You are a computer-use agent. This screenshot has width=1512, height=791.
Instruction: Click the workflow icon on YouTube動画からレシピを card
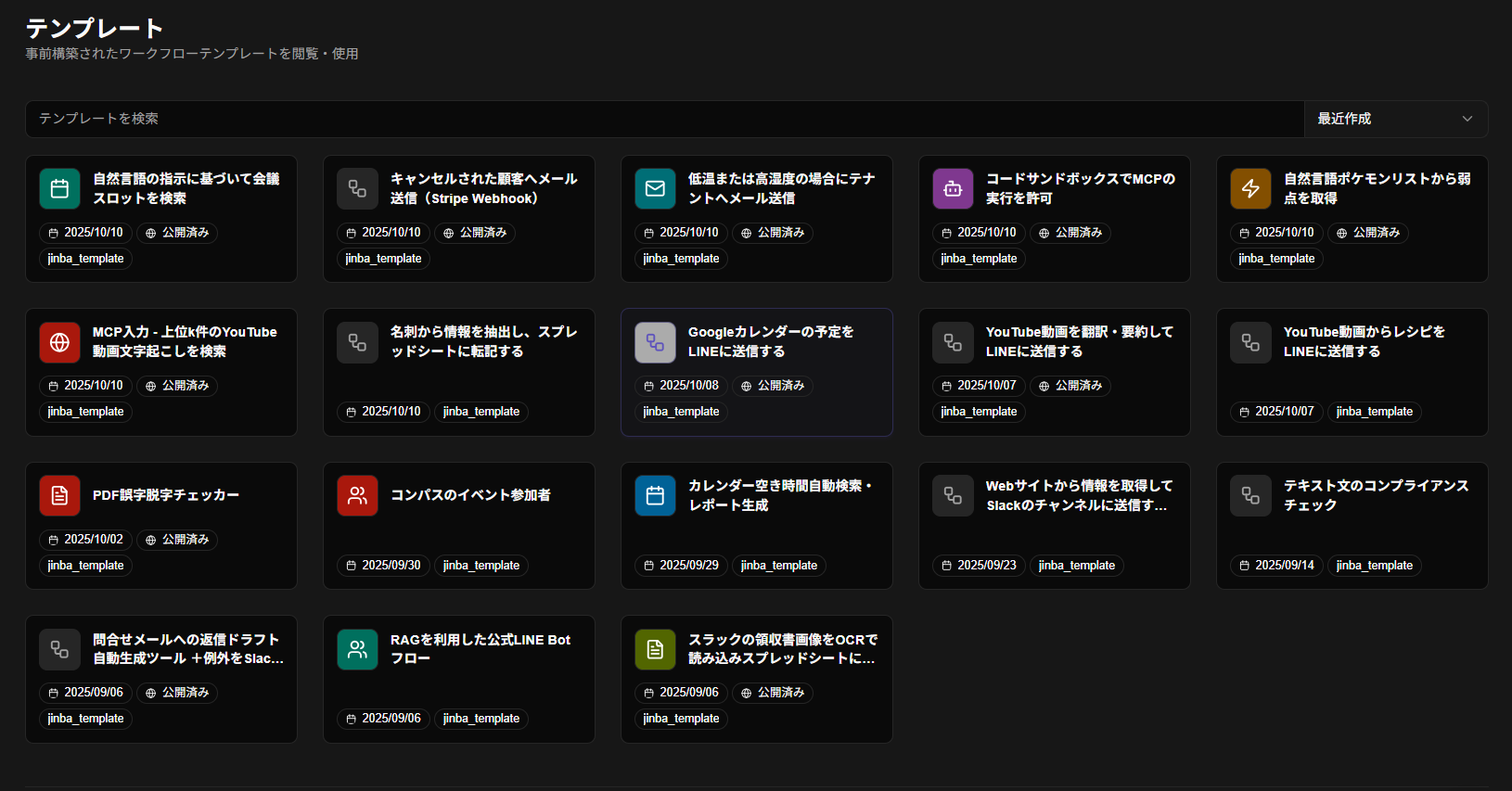[1250, 342]
